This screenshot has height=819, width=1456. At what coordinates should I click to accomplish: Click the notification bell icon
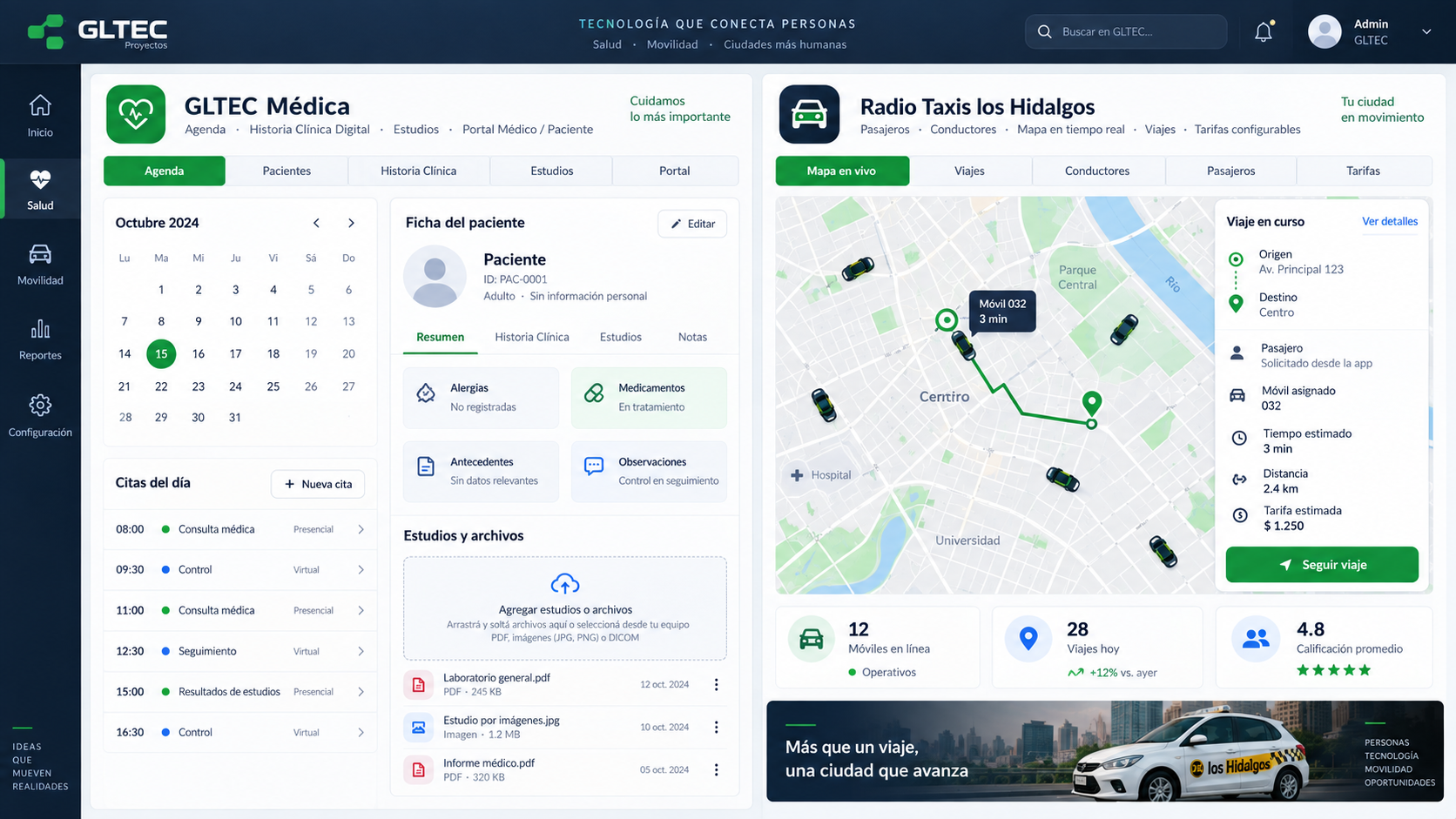coord(1264,32)
